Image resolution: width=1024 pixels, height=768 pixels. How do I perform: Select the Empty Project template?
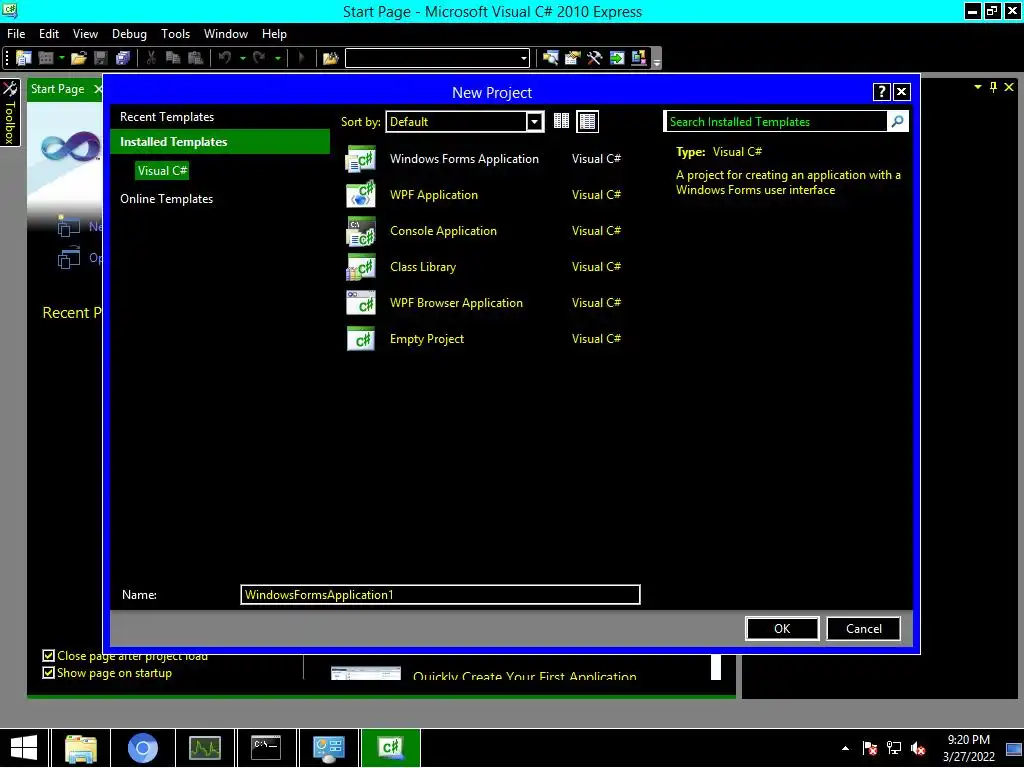(485, 338)
